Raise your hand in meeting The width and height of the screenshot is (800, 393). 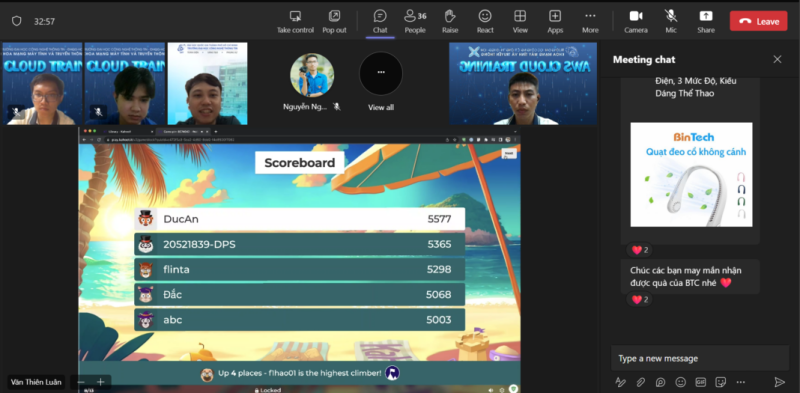[449, 21]
